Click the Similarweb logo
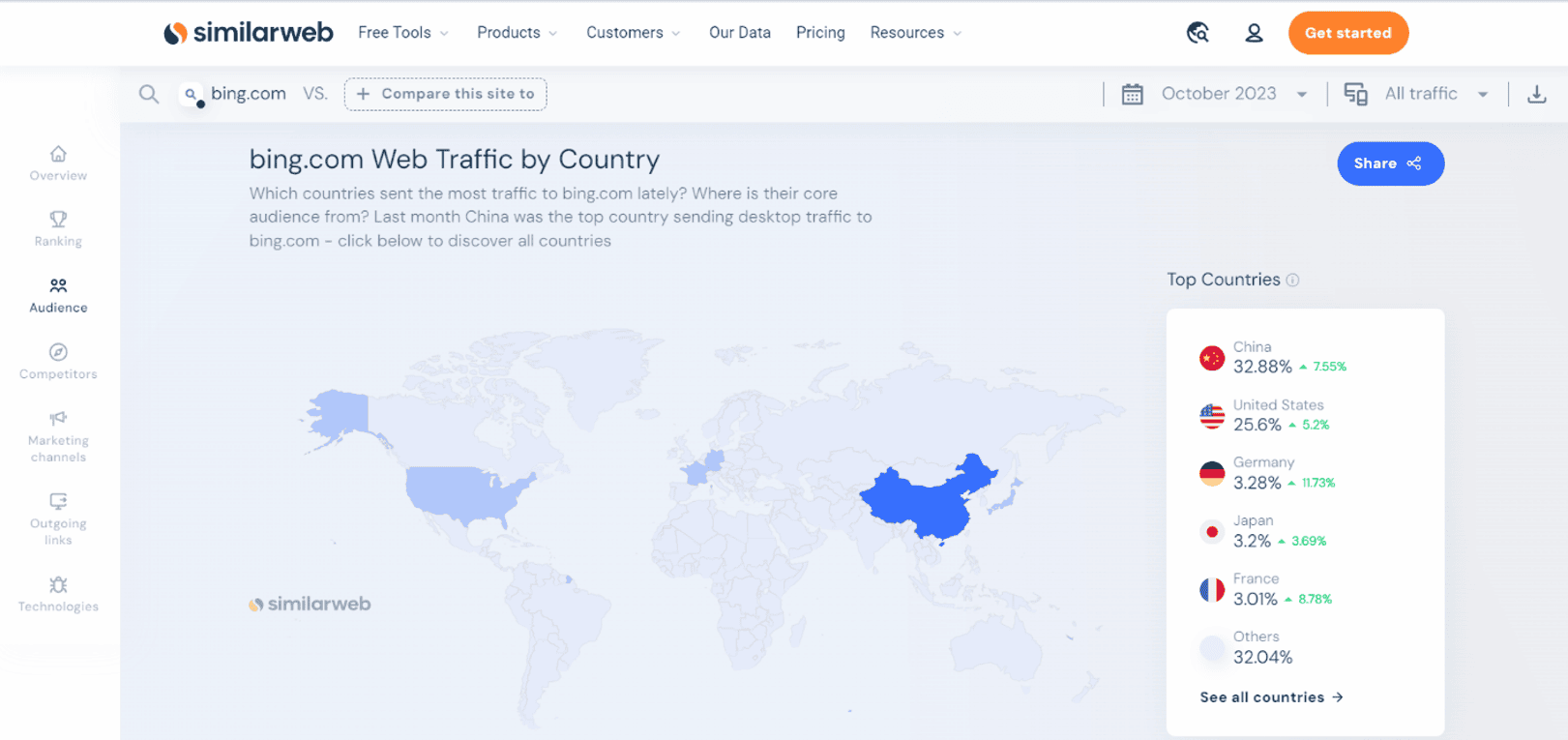 tap(248, 33)
